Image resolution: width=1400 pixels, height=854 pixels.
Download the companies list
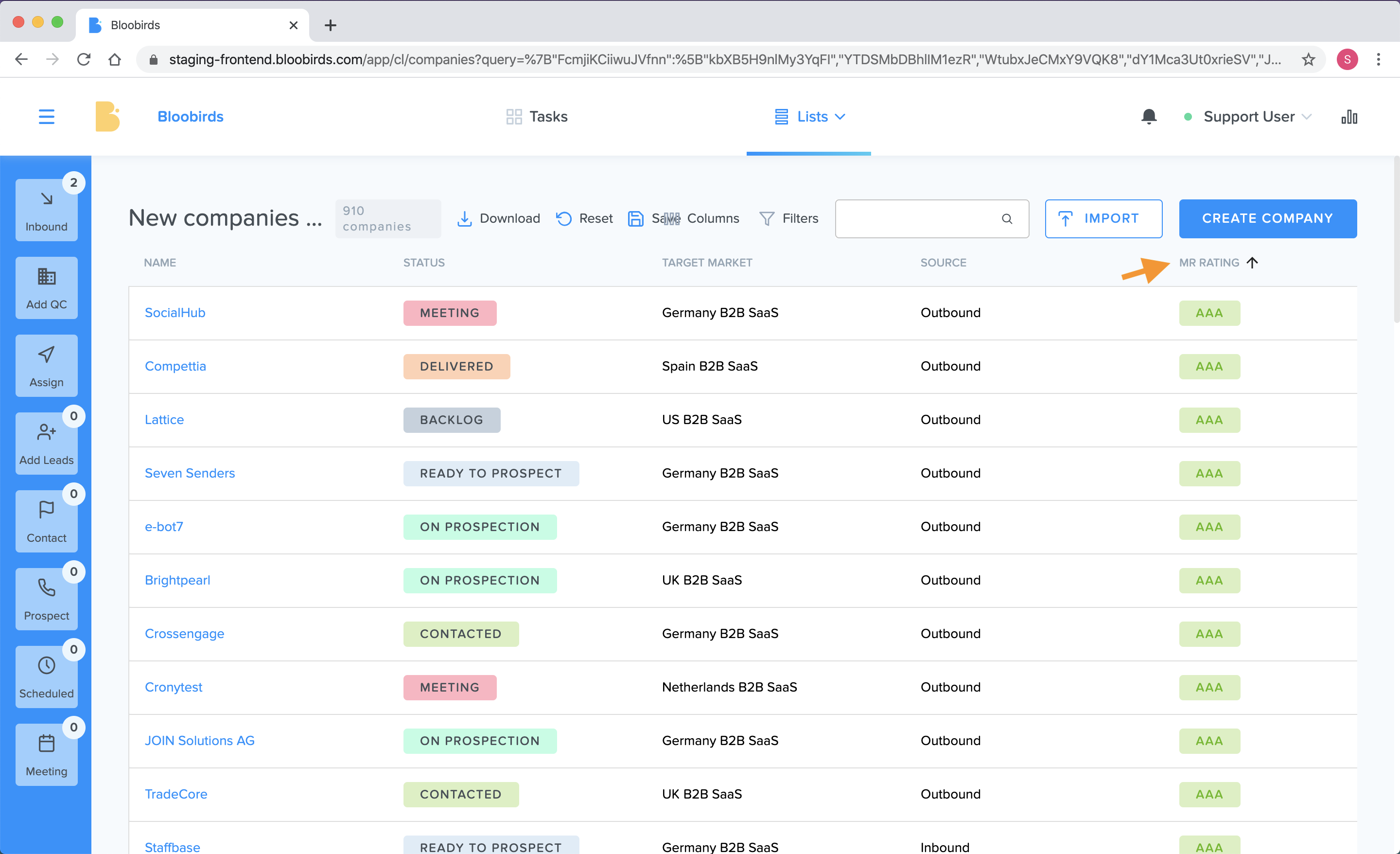click(498, 218)
